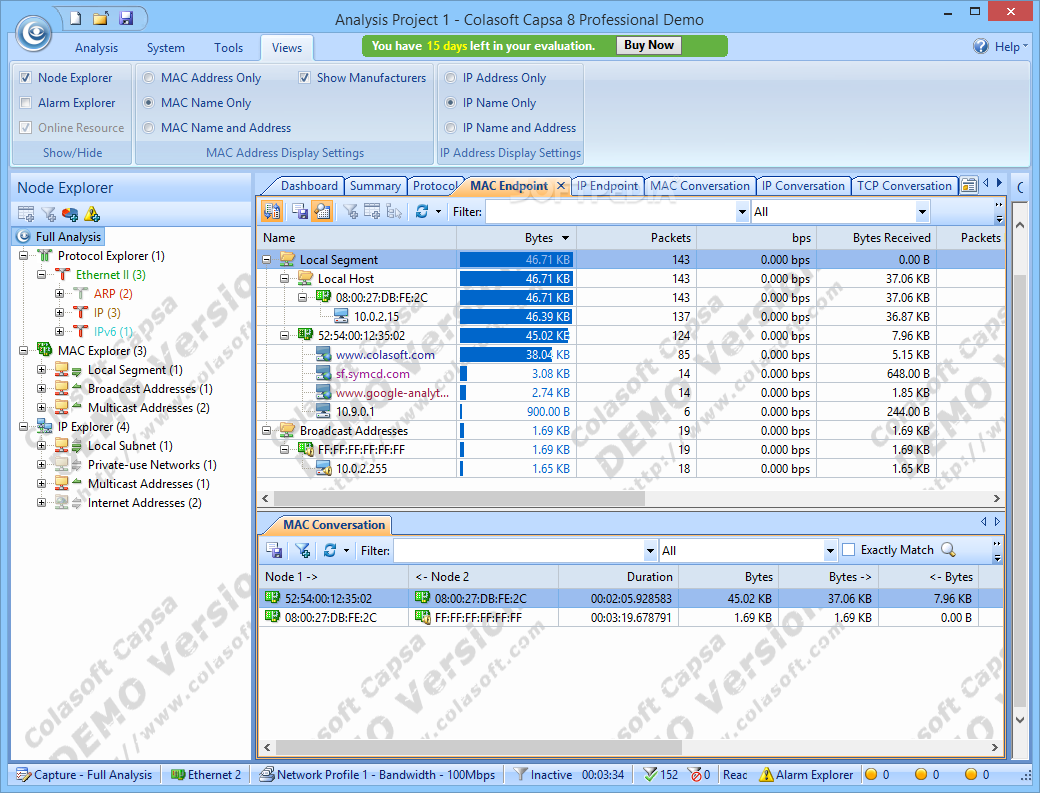Switch to the Analysis ribbon tab
This screenshot has width=1040, height=793.
coord(96,48)
